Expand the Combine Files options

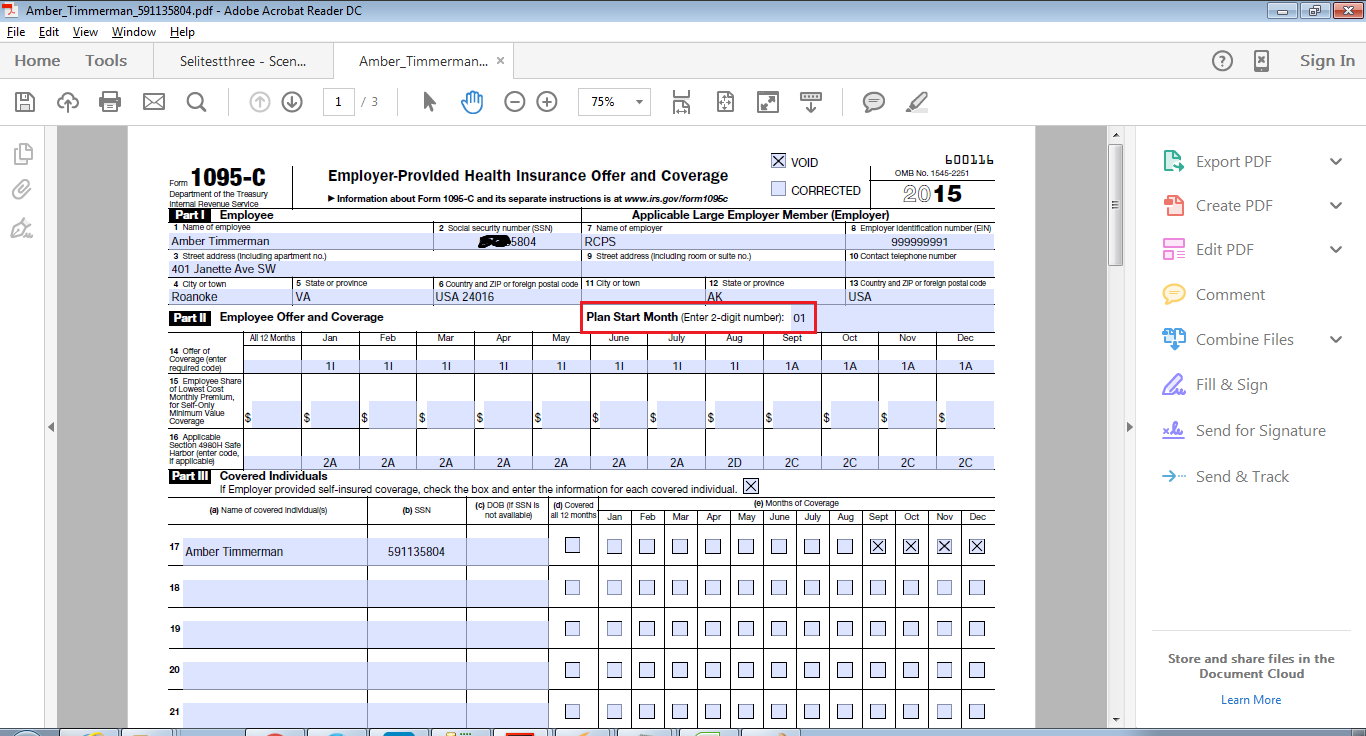coord(1336,340)
